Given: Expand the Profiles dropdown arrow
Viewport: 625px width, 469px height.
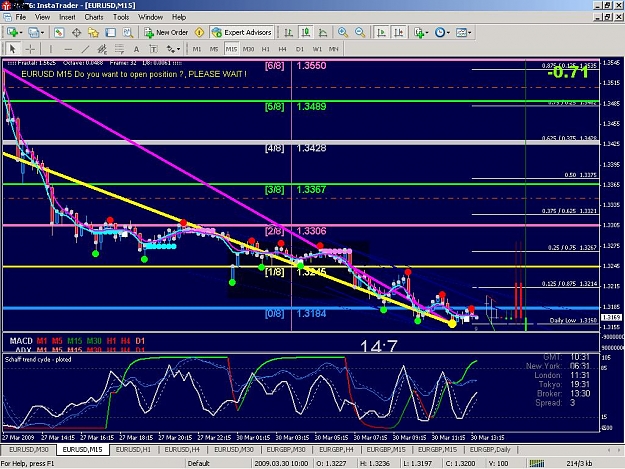Looking at the screenshot, I should pos(42,33).
